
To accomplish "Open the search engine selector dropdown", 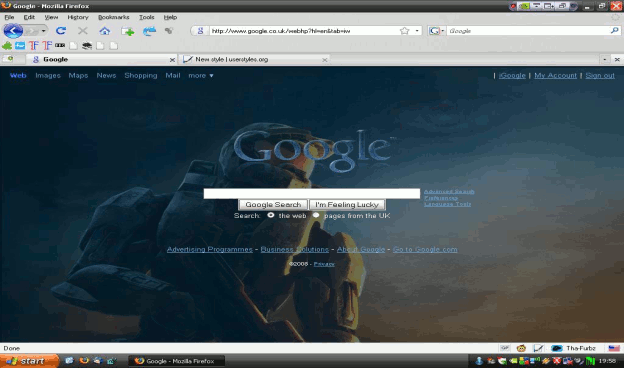I will [443, 31].
